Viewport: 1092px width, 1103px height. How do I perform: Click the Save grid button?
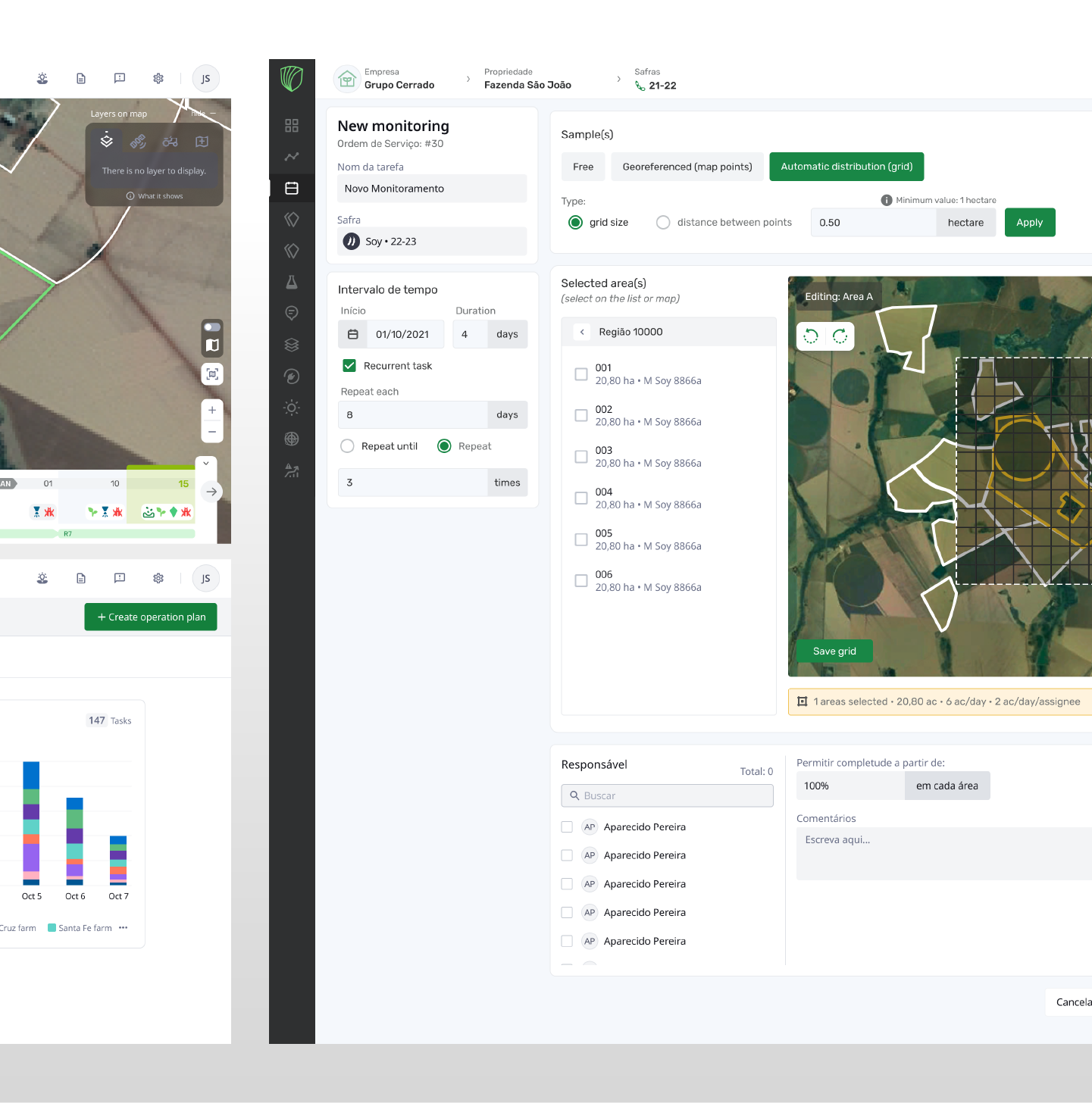[x=834, y=651]
